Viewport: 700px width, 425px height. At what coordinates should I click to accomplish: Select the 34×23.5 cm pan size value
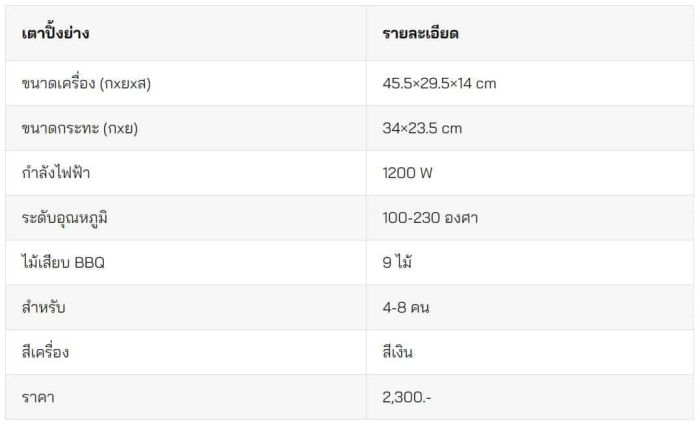pos(422,129)
